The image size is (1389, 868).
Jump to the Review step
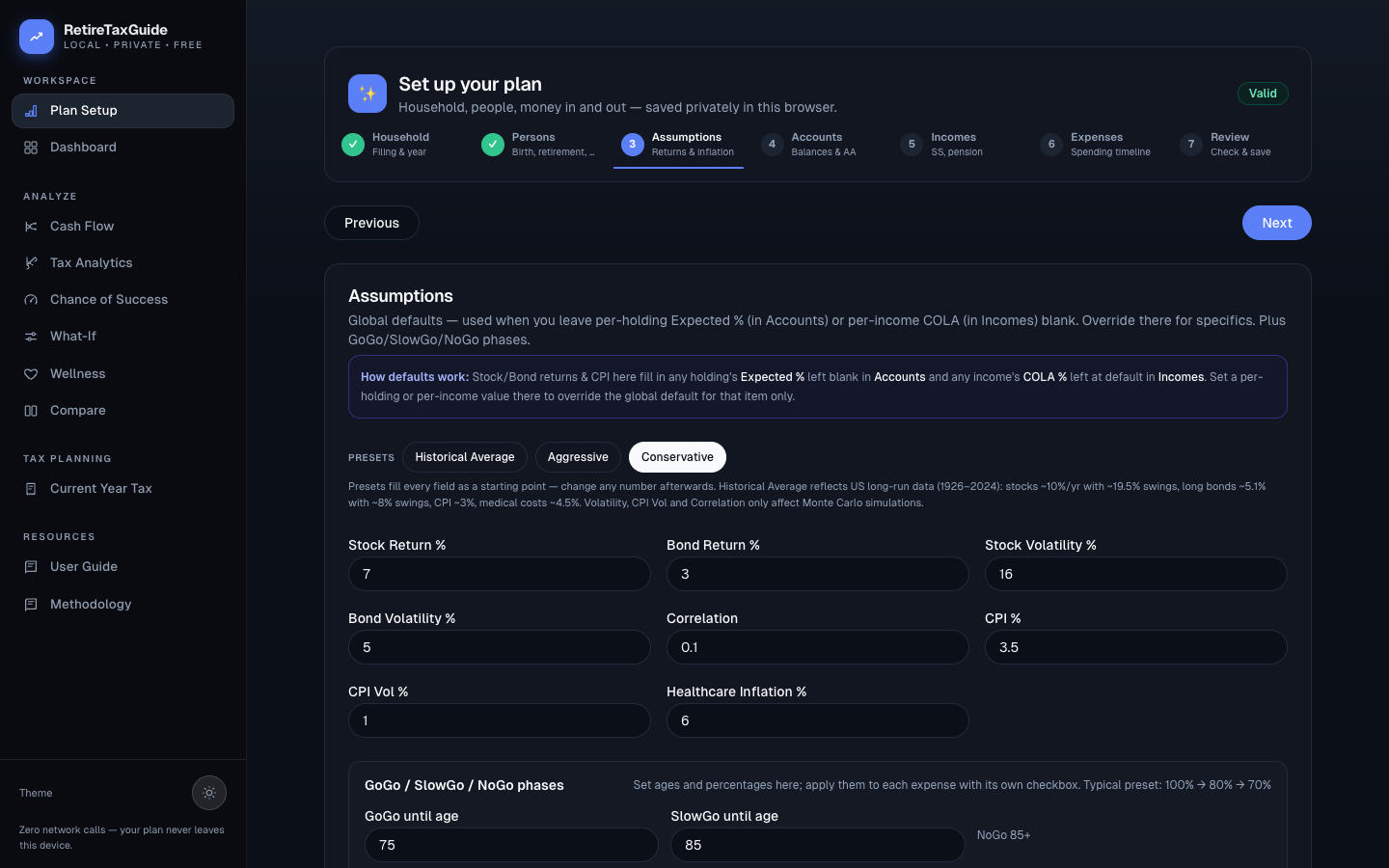[1238, 145]
